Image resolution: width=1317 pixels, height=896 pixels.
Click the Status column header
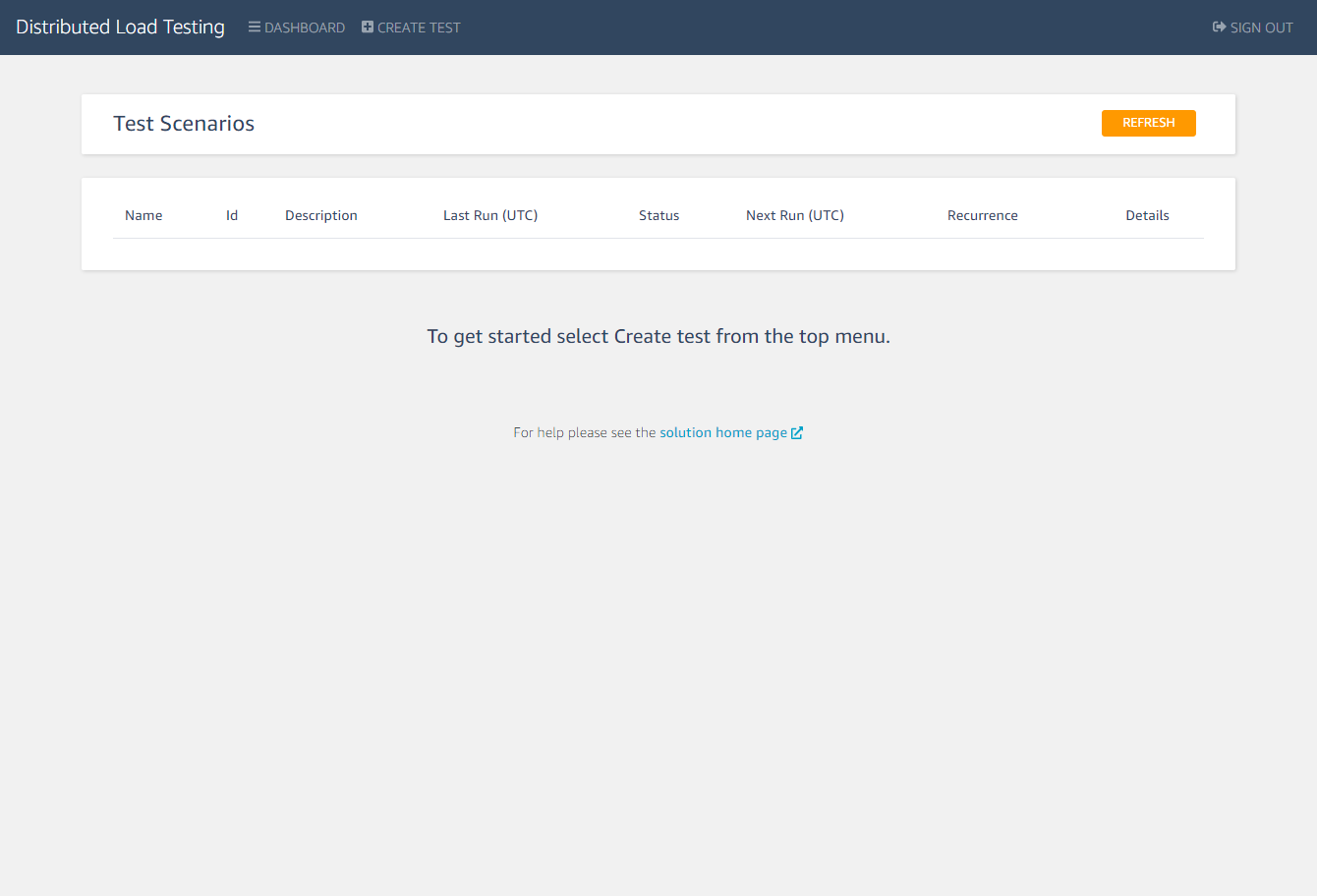pyautogui.click(x=658, y=215)
